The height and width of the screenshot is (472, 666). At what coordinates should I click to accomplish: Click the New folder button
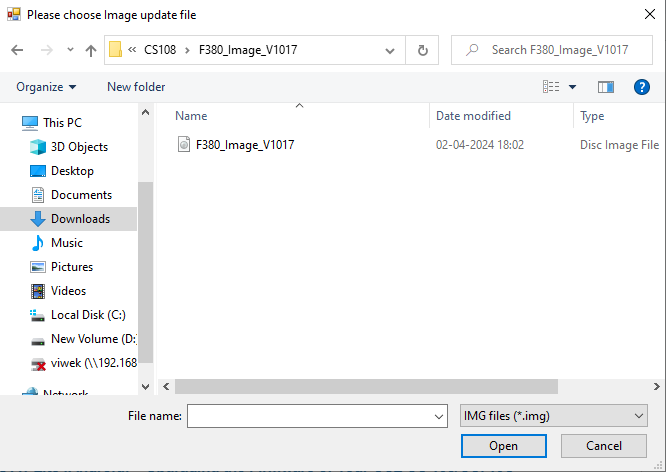pos(136,87)
